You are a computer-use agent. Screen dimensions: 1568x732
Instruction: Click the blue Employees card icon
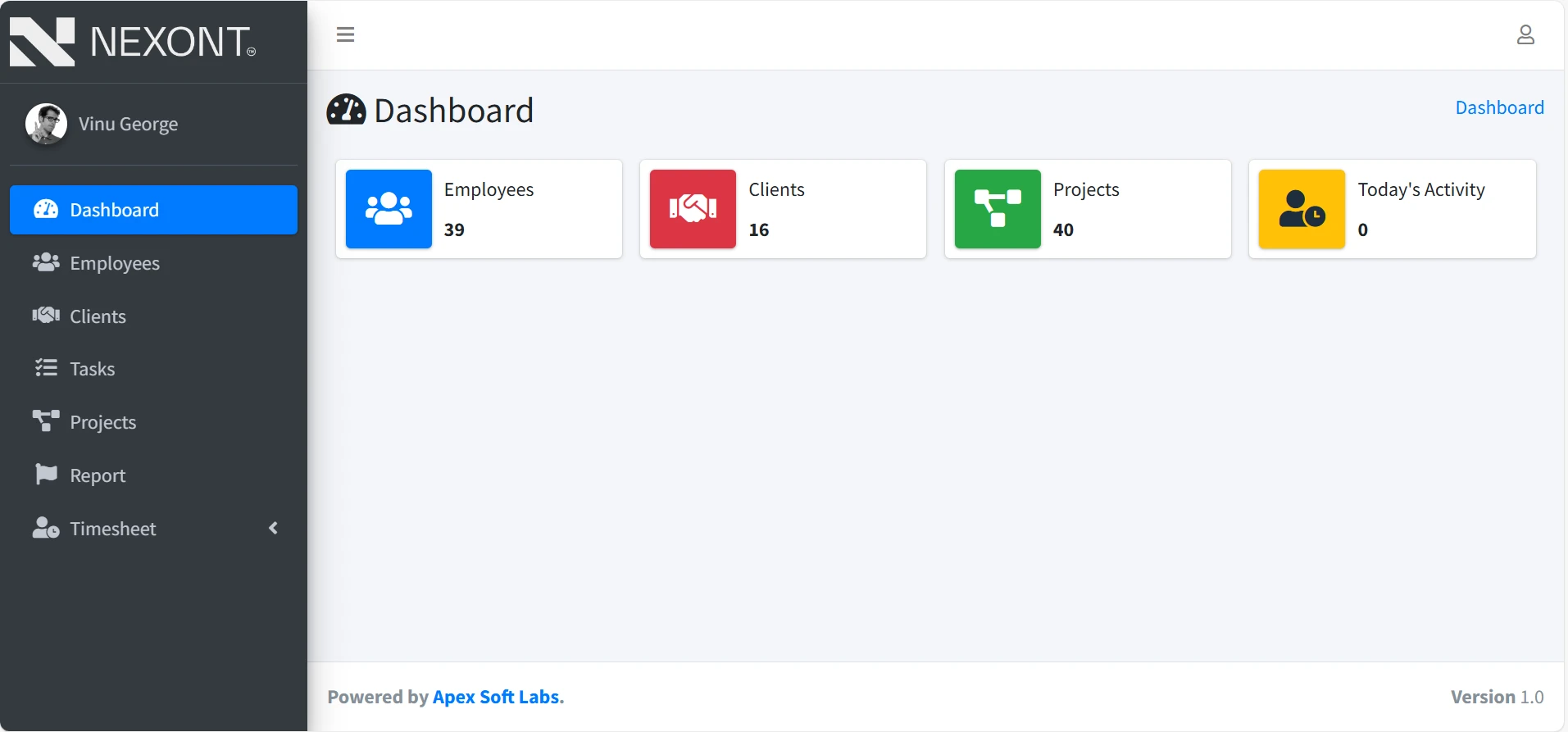click(x=389, y=209)
